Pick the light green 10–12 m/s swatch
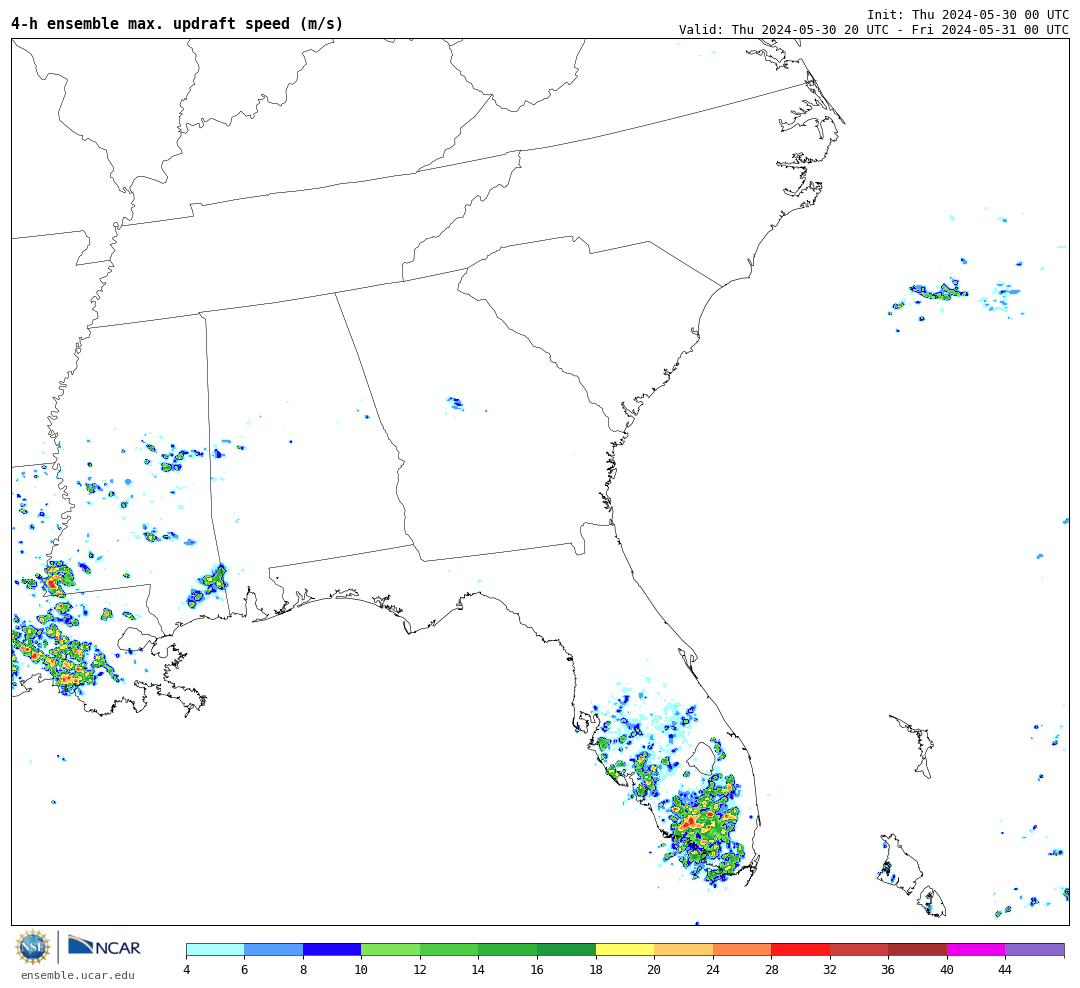Screen dimensions: 1080x988 coord(391,949)
